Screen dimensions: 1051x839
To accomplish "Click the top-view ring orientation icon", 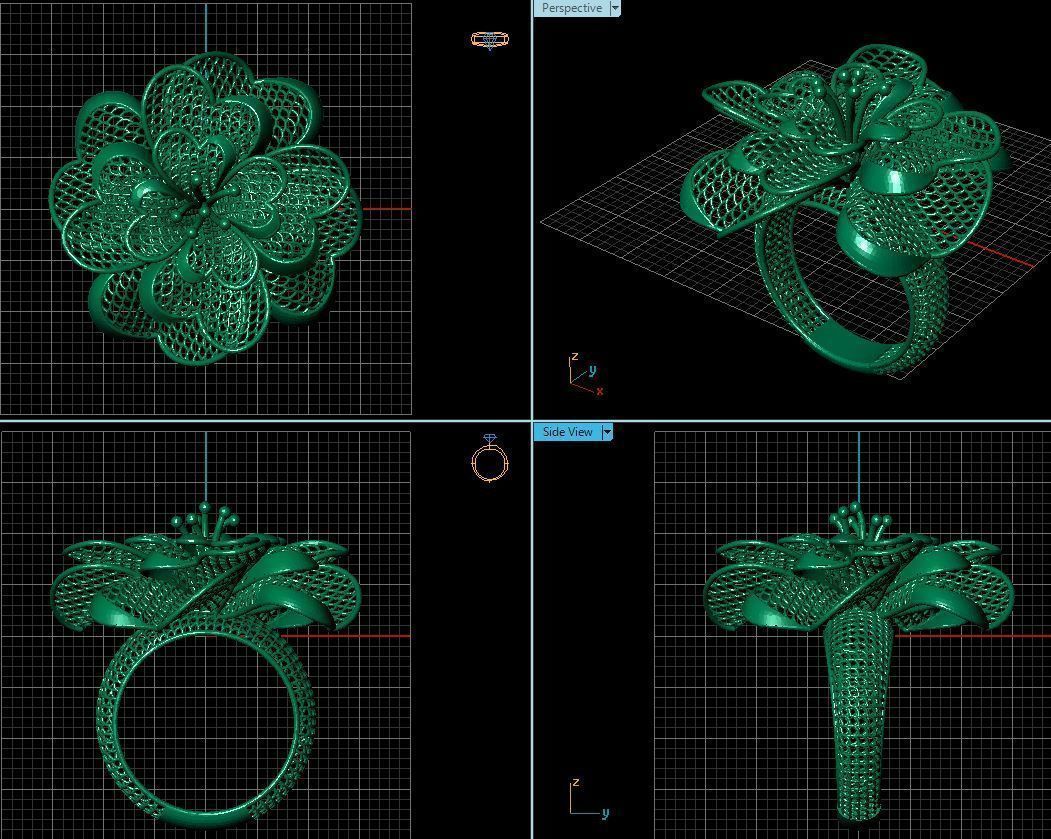I will coord(490,40).
